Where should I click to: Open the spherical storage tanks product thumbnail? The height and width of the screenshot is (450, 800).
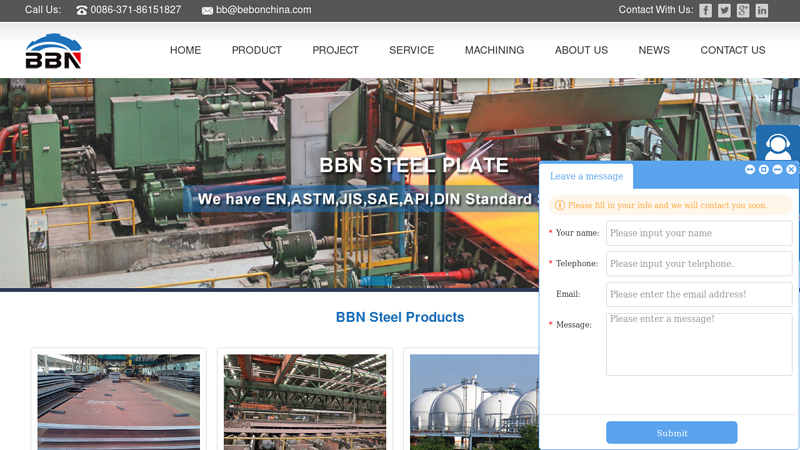(474, 402)
